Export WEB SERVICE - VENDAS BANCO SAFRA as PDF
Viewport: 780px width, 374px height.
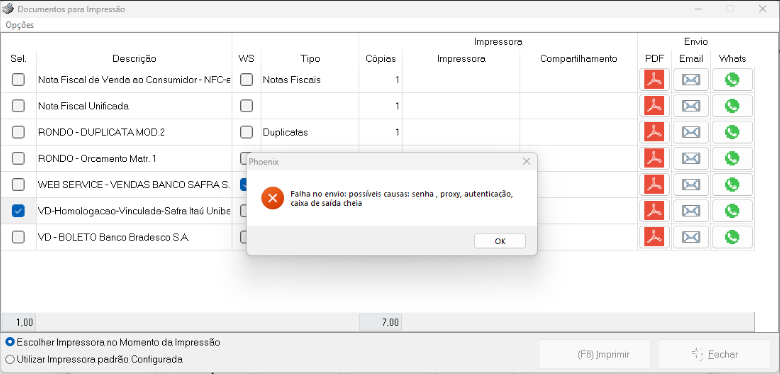tap(654, 185)
